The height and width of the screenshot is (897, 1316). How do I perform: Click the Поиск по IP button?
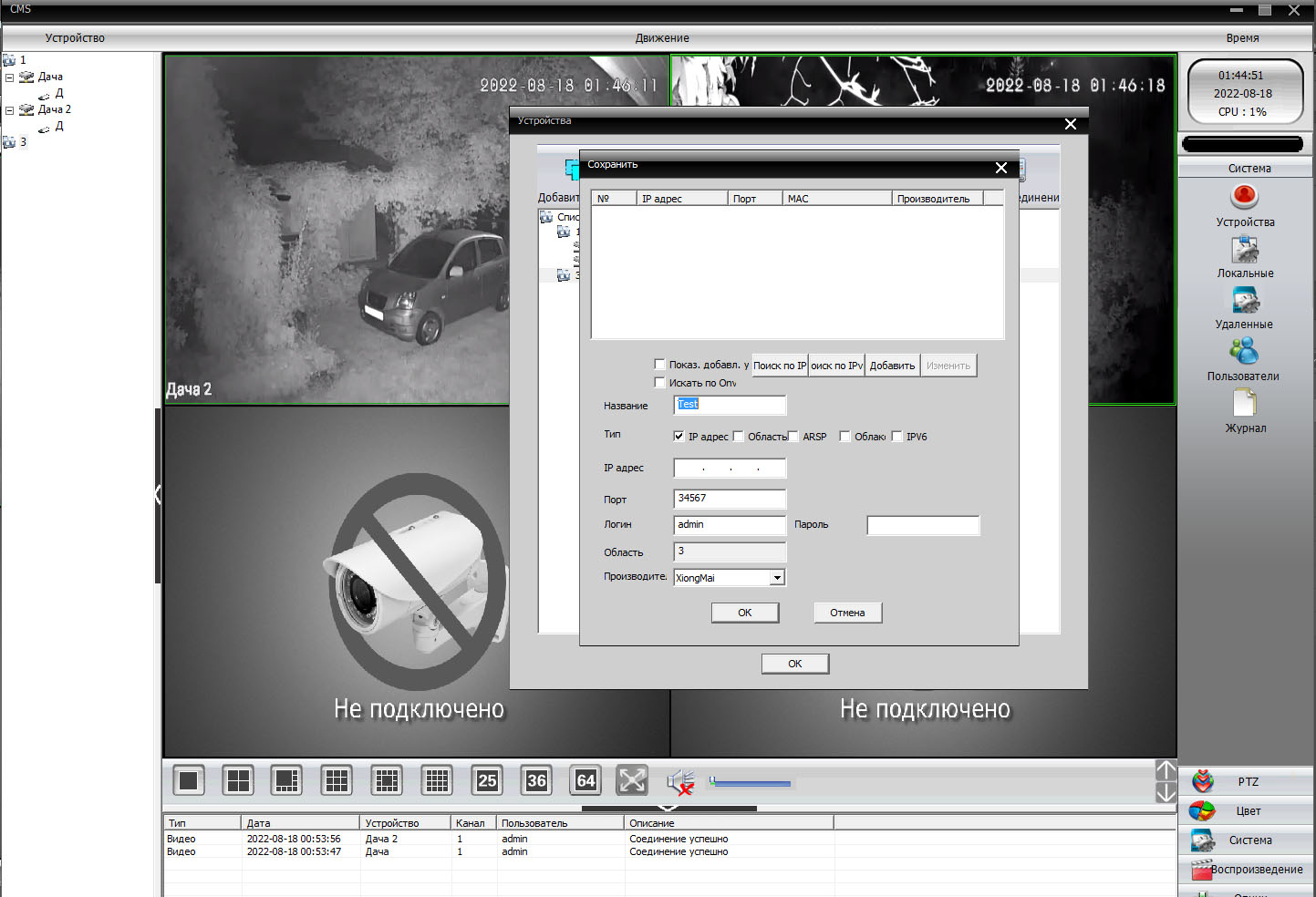780,366
